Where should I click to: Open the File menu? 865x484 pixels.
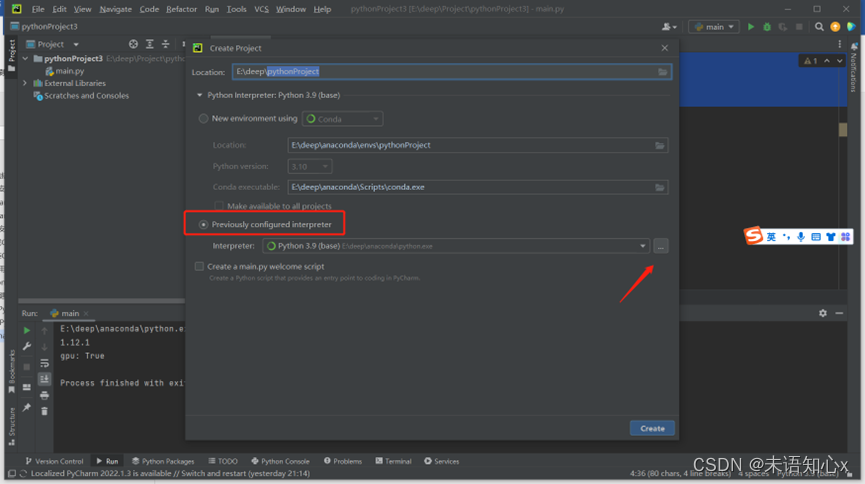(x=38, y=9)
